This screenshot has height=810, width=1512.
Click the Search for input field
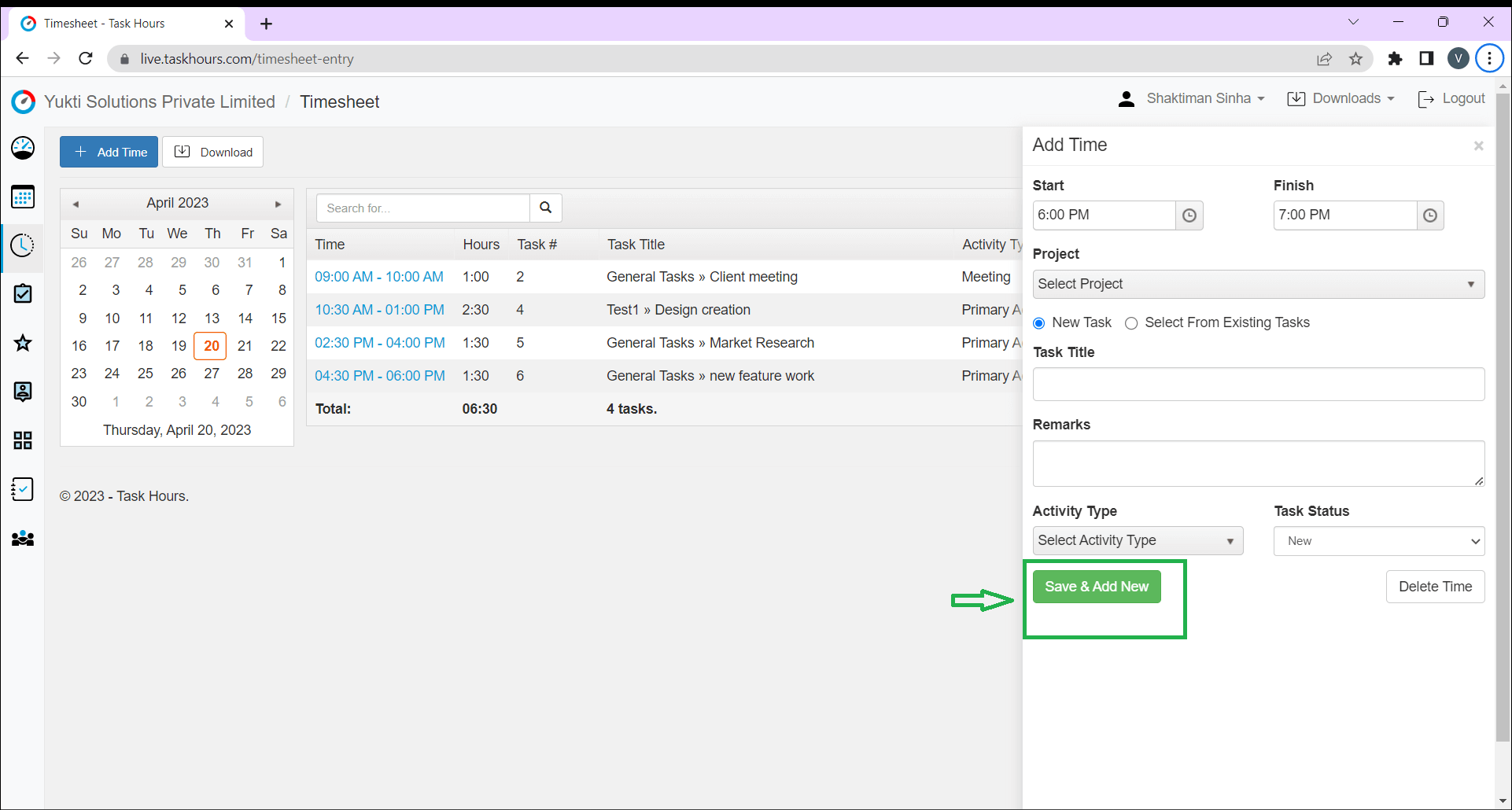(x=423, y=208)
